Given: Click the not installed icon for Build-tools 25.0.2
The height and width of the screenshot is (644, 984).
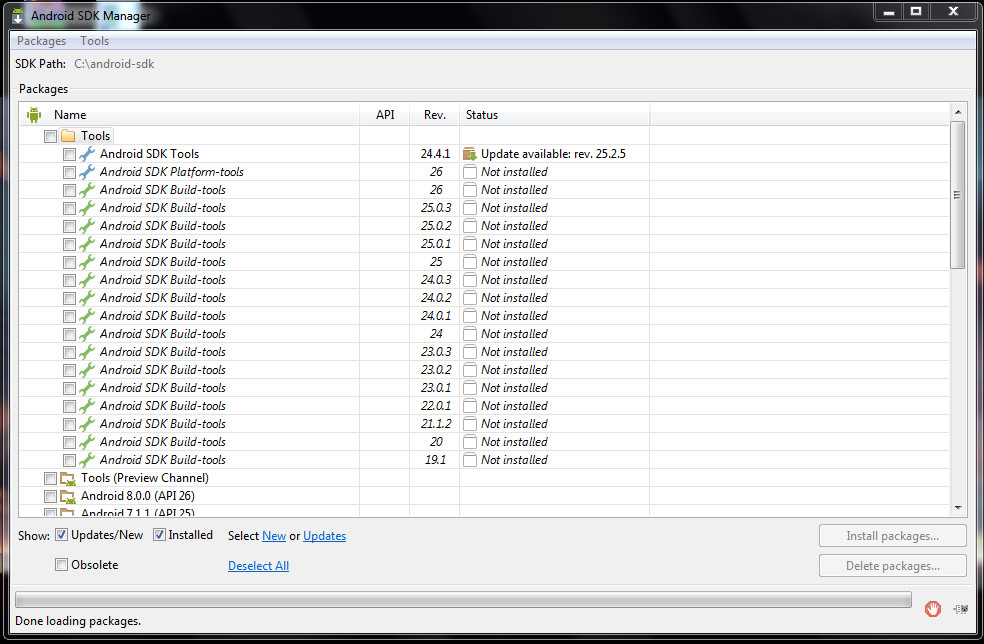Looking at the screenshot, I should 469,226.
